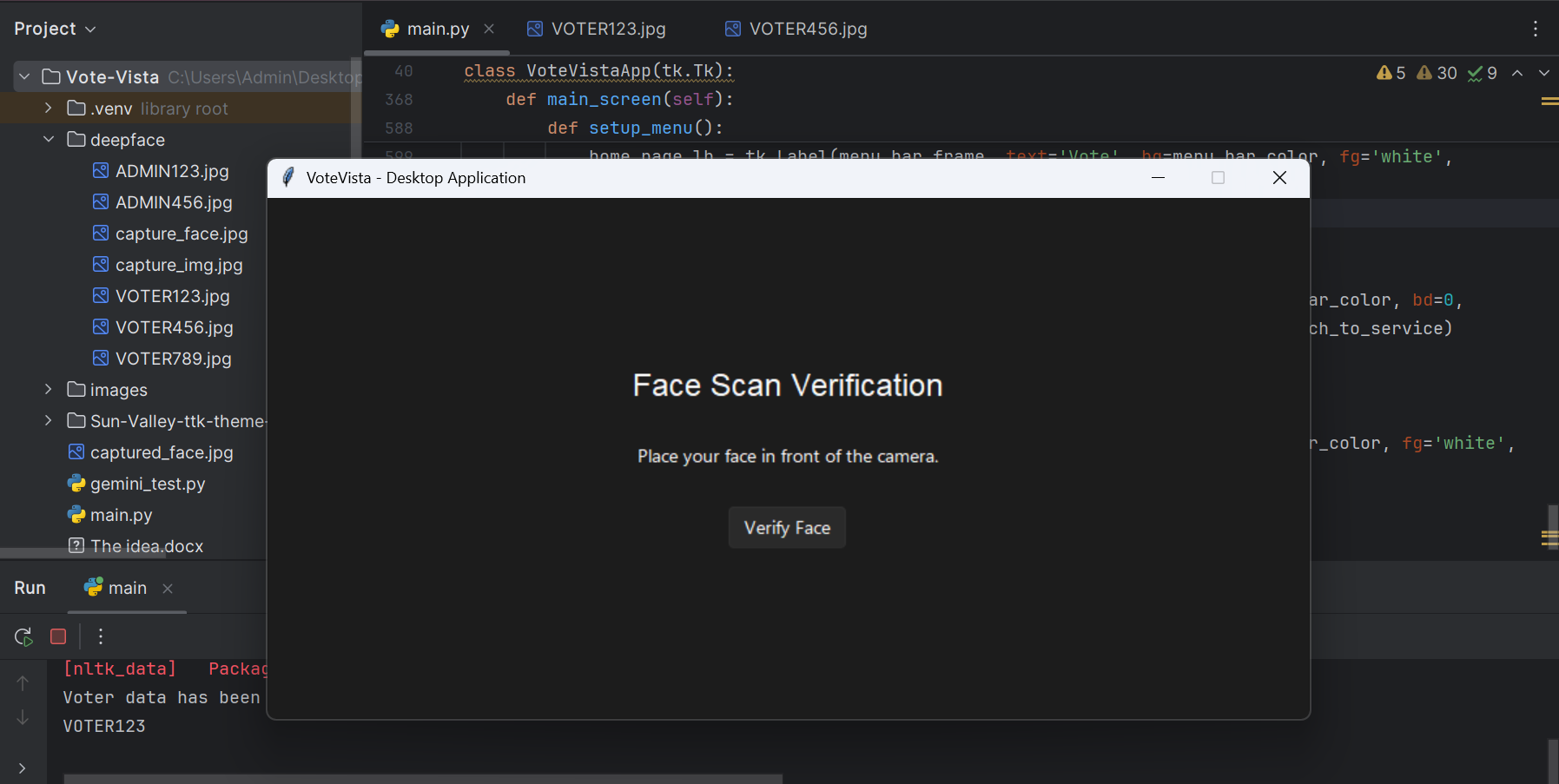Expand the .venv library root folder

click(49, 109)
